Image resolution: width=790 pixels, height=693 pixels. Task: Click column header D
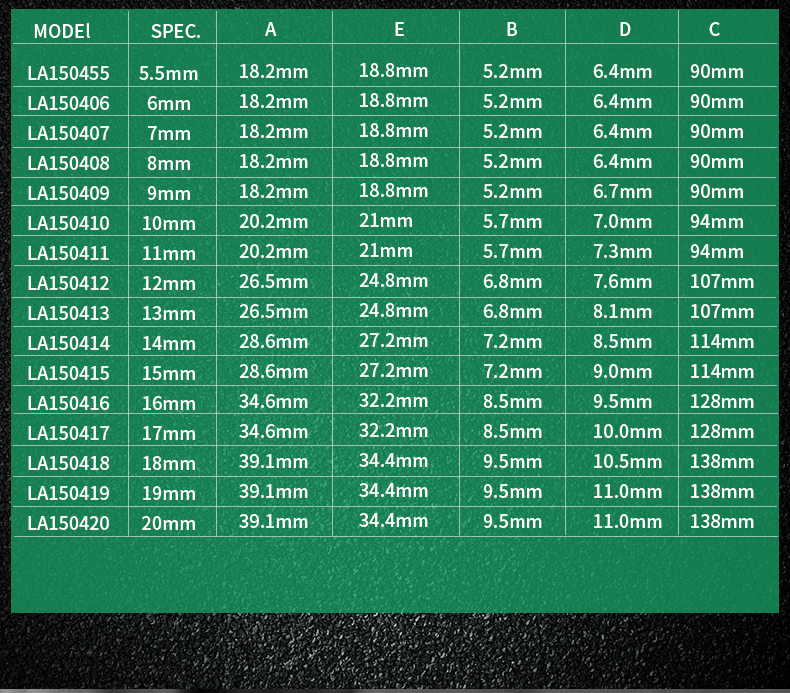625,30
